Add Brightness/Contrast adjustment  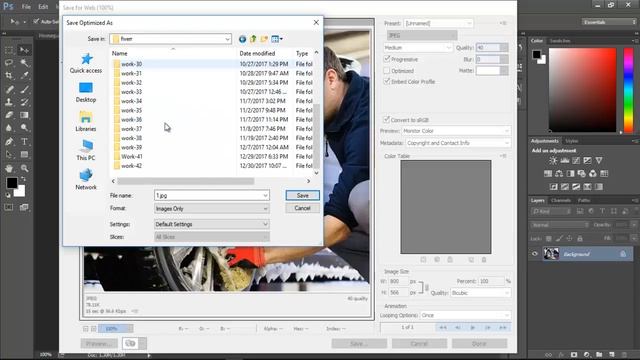click(x=553, y=160)
